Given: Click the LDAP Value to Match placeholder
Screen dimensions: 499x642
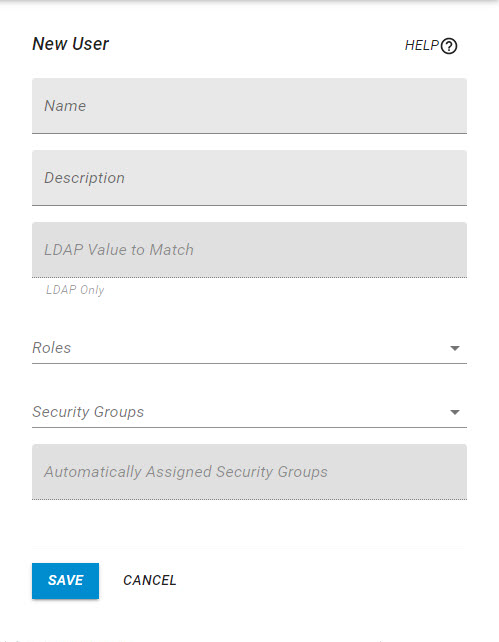Looking at the screenshot, I should [119, 250].
